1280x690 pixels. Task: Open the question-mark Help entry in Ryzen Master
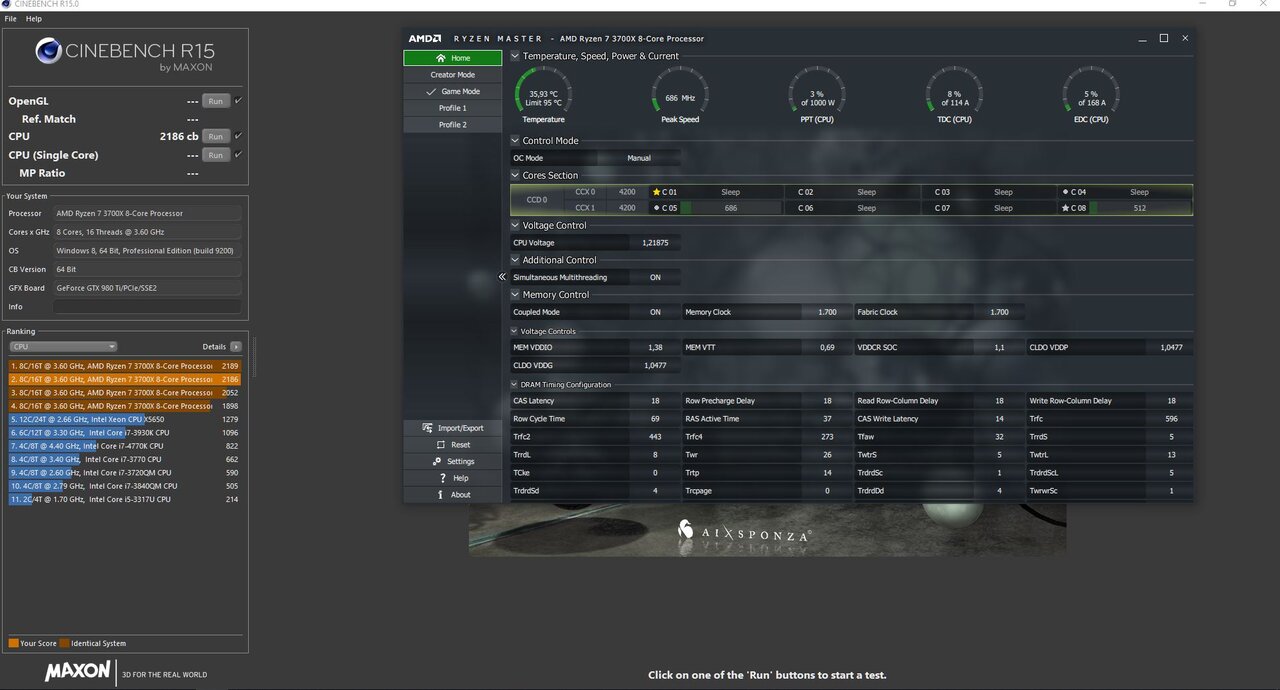pos(453,478)
